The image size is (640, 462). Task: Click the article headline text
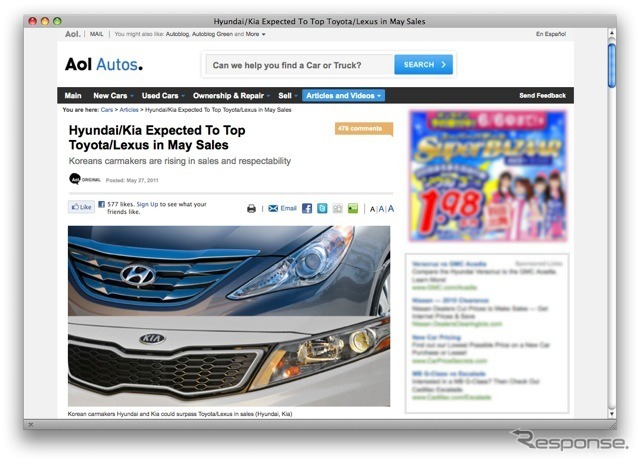[x=157, y=138]
